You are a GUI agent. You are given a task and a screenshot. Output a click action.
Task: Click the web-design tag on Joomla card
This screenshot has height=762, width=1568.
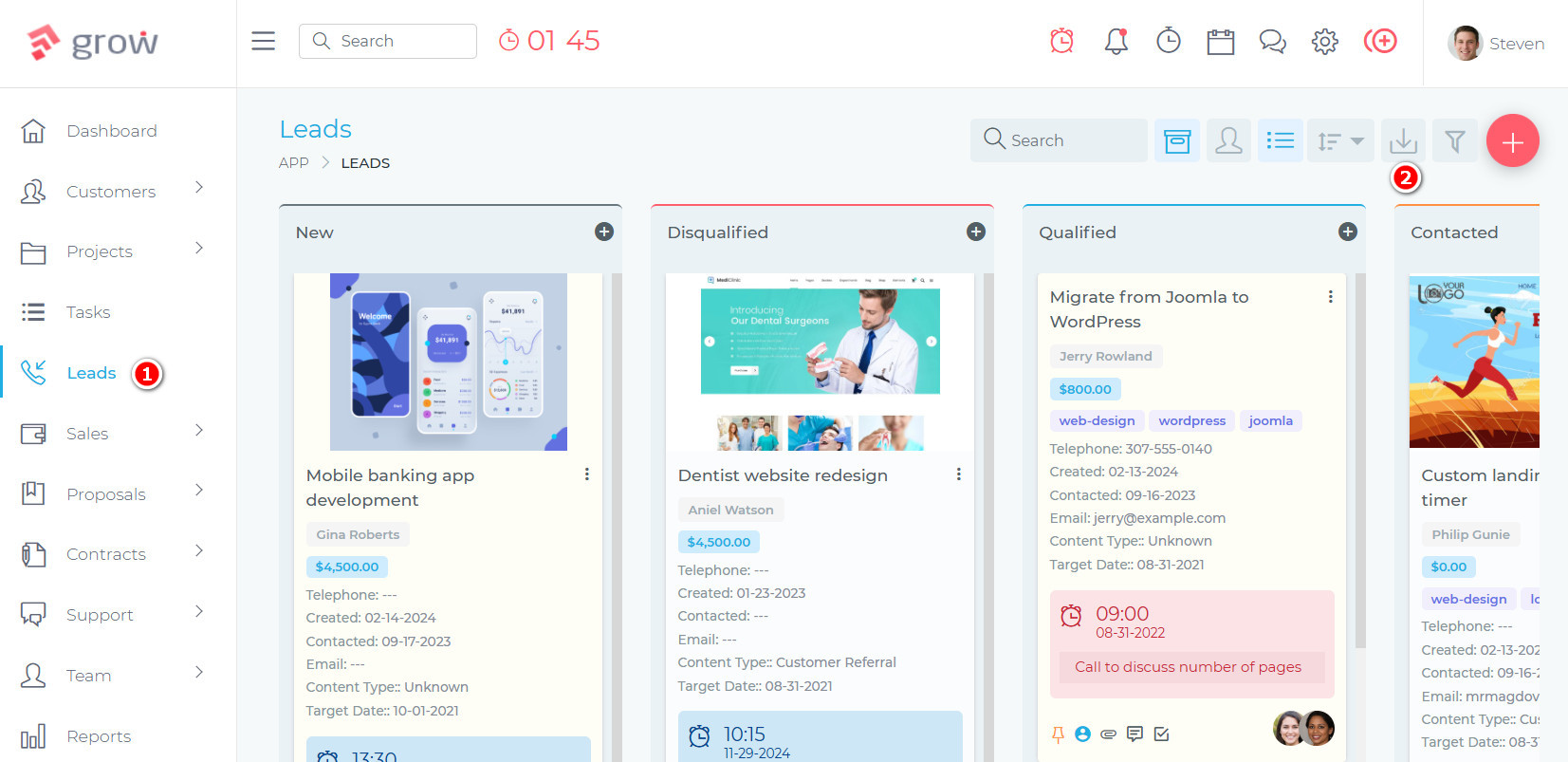coord(1097,420)
